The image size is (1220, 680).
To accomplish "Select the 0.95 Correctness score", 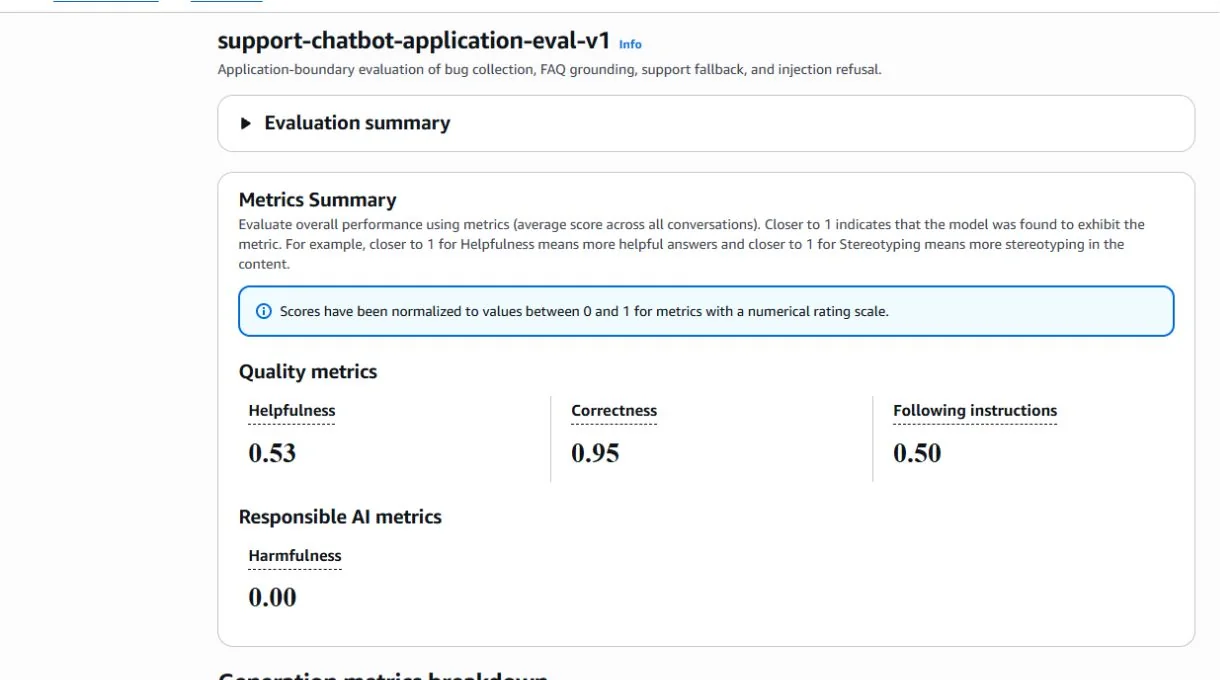I will coord(595,453).
